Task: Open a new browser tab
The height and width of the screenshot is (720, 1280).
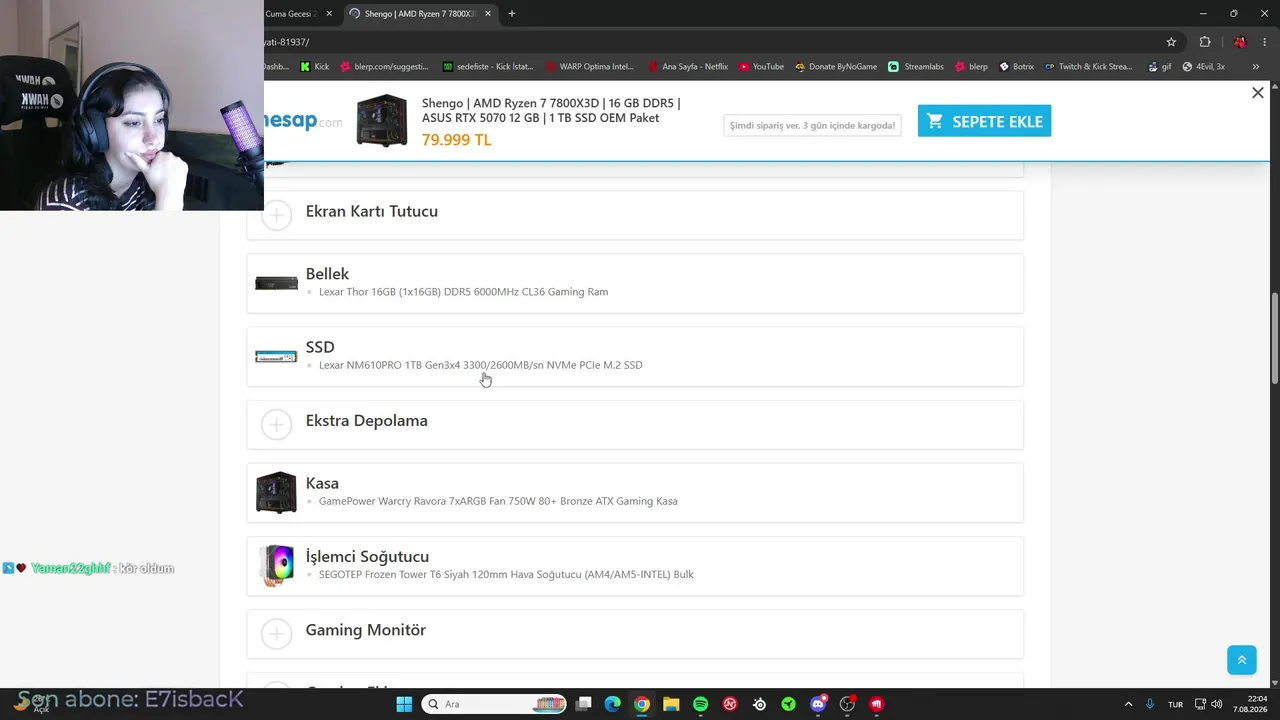Action: tap(512, 14)
